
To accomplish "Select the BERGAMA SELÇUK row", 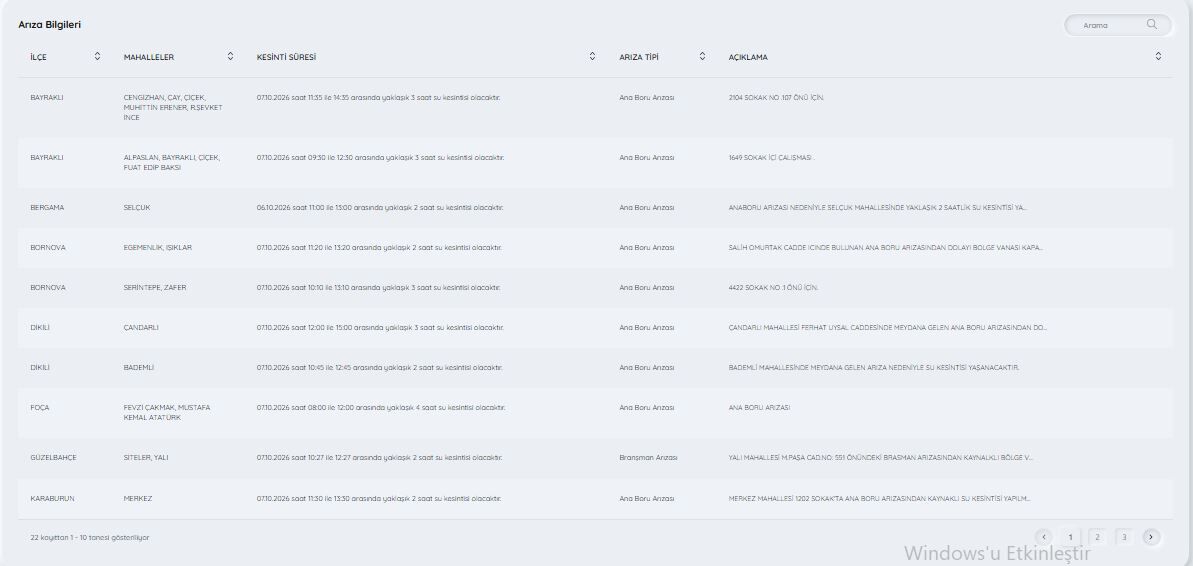I will tap(595, 208).
